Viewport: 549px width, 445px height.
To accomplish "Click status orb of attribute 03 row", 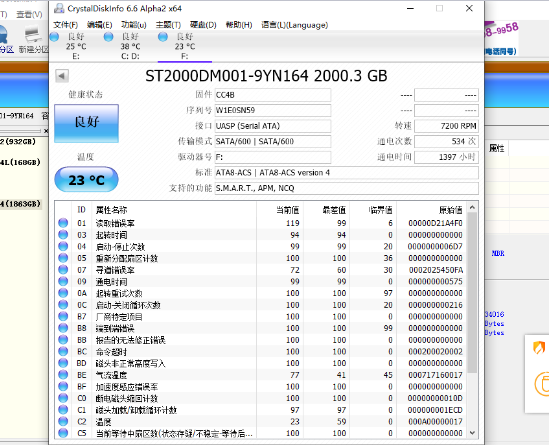I will [63, 235].
